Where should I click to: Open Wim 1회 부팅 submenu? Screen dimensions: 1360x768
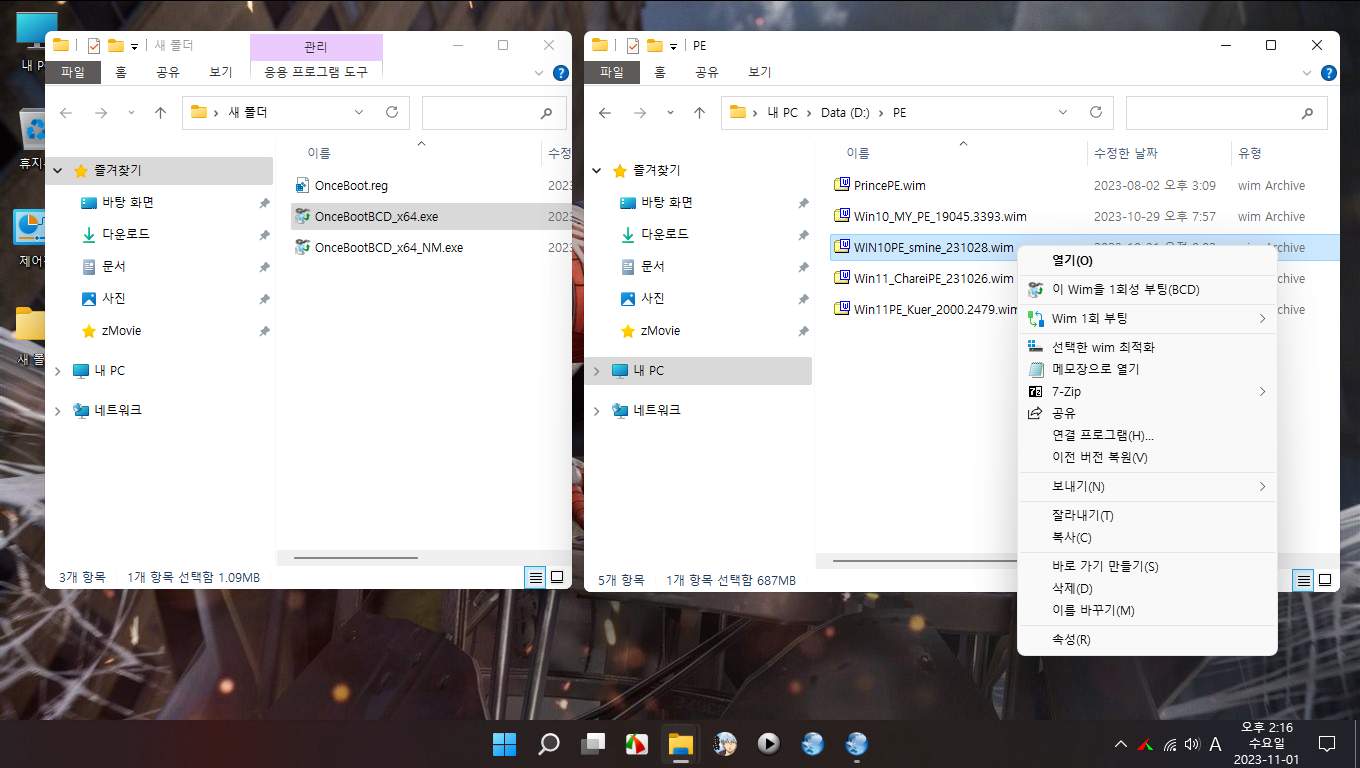click(1147, 319)
